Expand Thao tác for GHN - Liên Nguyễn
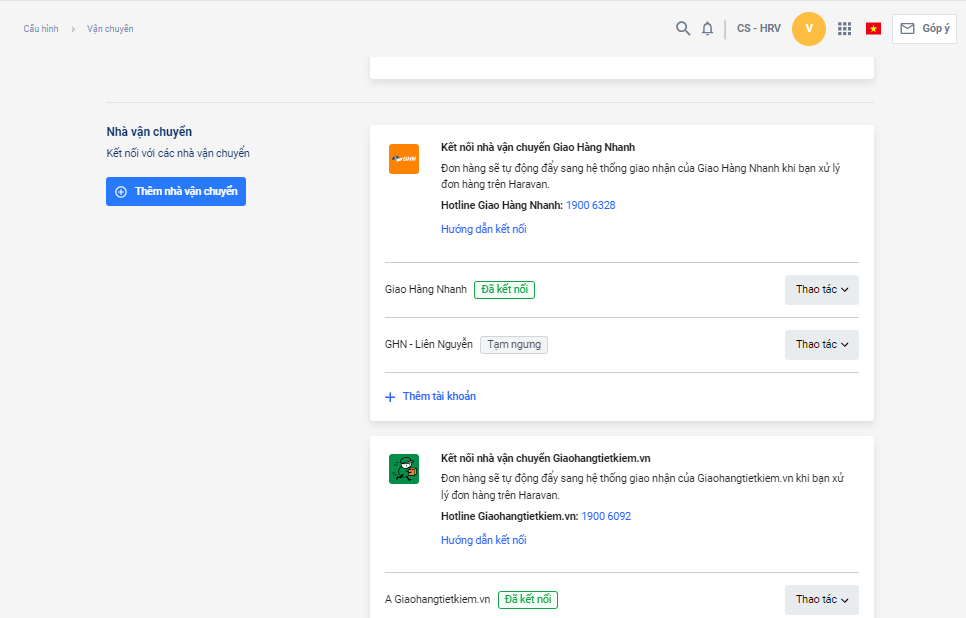966x618 pixels. pos(821,345)
